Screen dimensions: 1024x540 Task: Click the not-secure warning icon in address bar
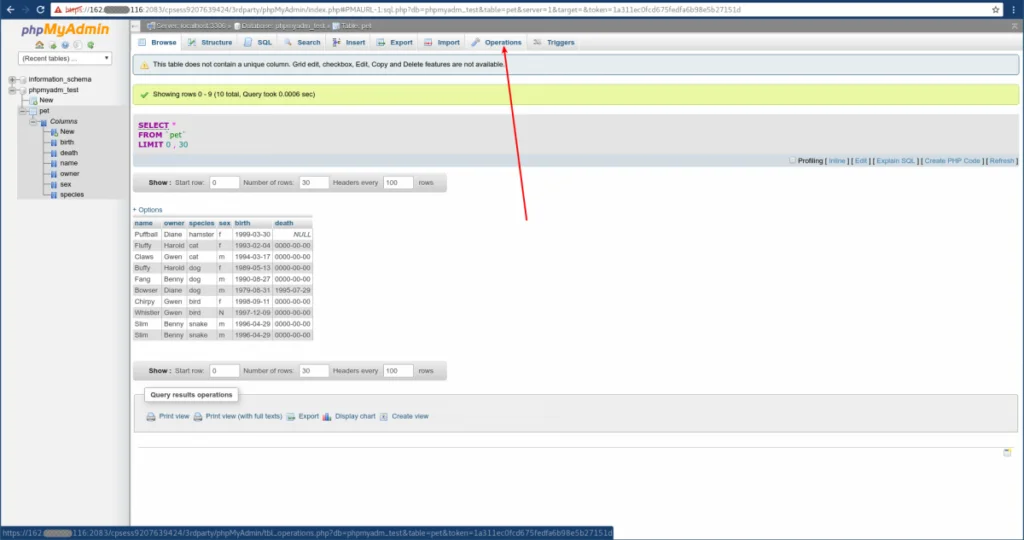click(58, 10)
